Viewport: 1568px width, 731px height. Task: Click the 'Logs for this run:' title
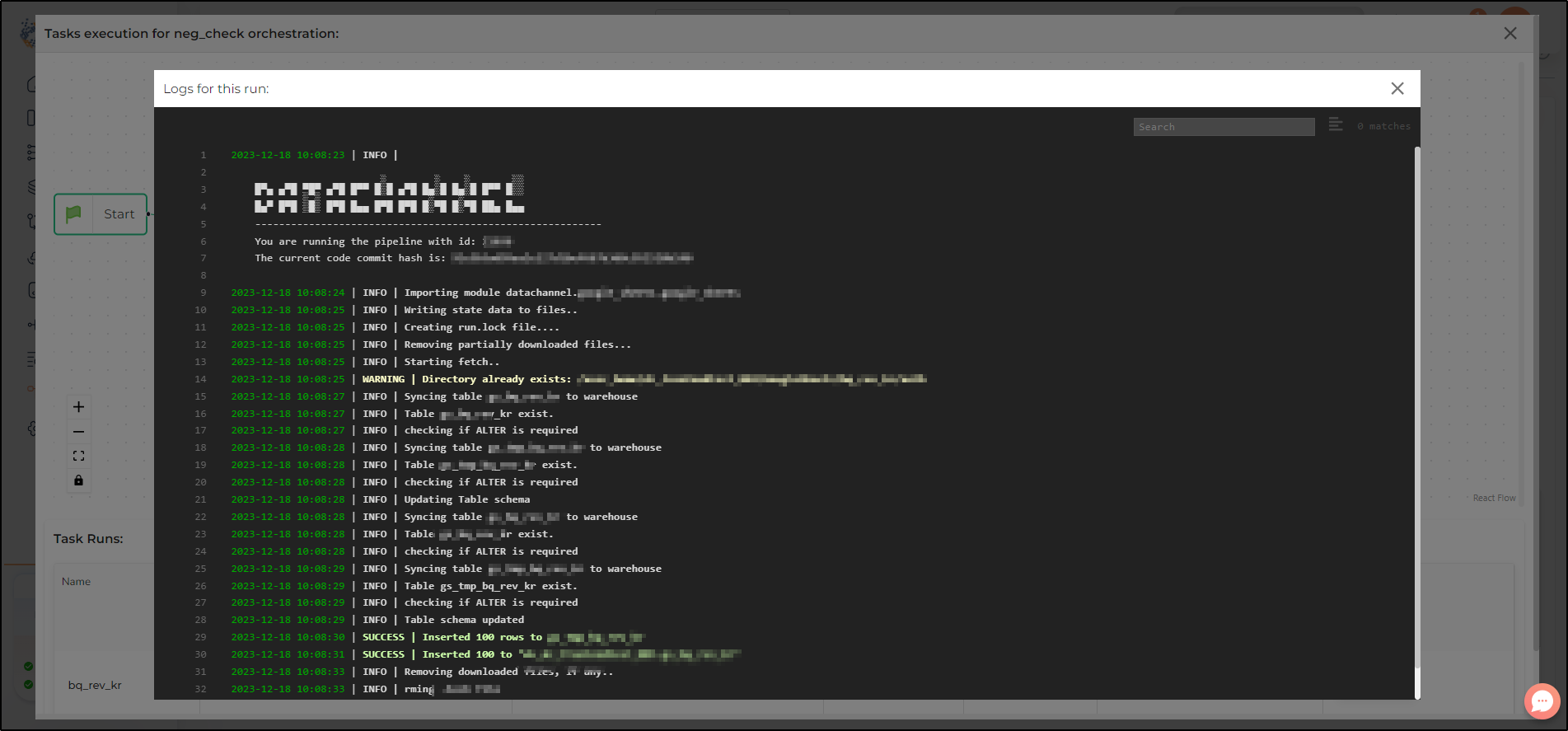click(216, 89)
